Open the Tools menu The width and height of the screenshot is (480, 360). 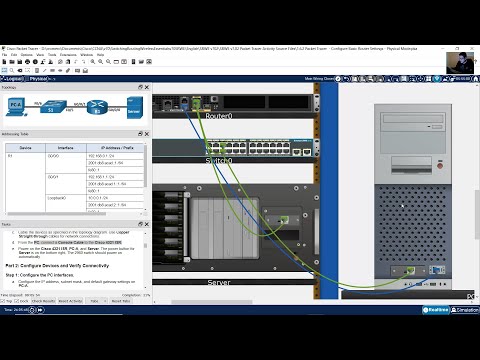tap(52, 55)
